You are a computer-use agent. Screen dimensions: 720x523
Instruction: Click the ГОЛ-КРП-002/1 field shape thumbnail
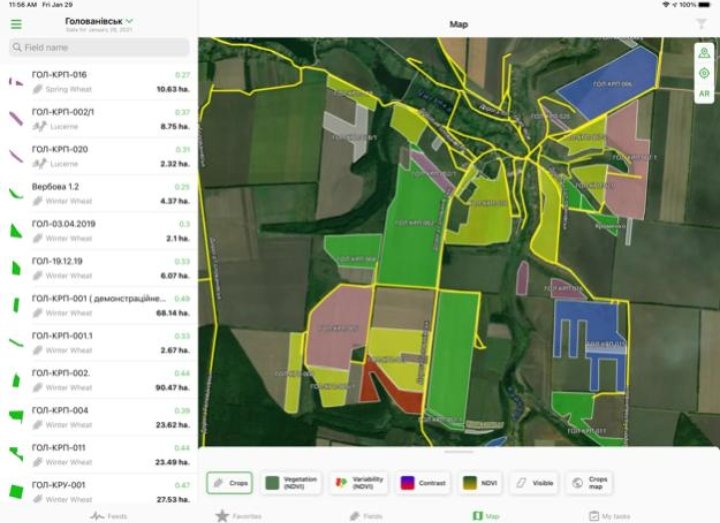16,118
